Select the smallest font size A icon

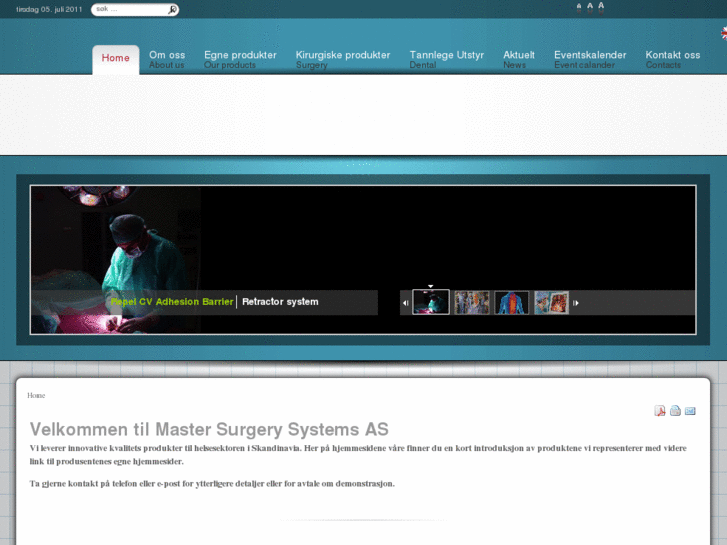click(579, 7)
